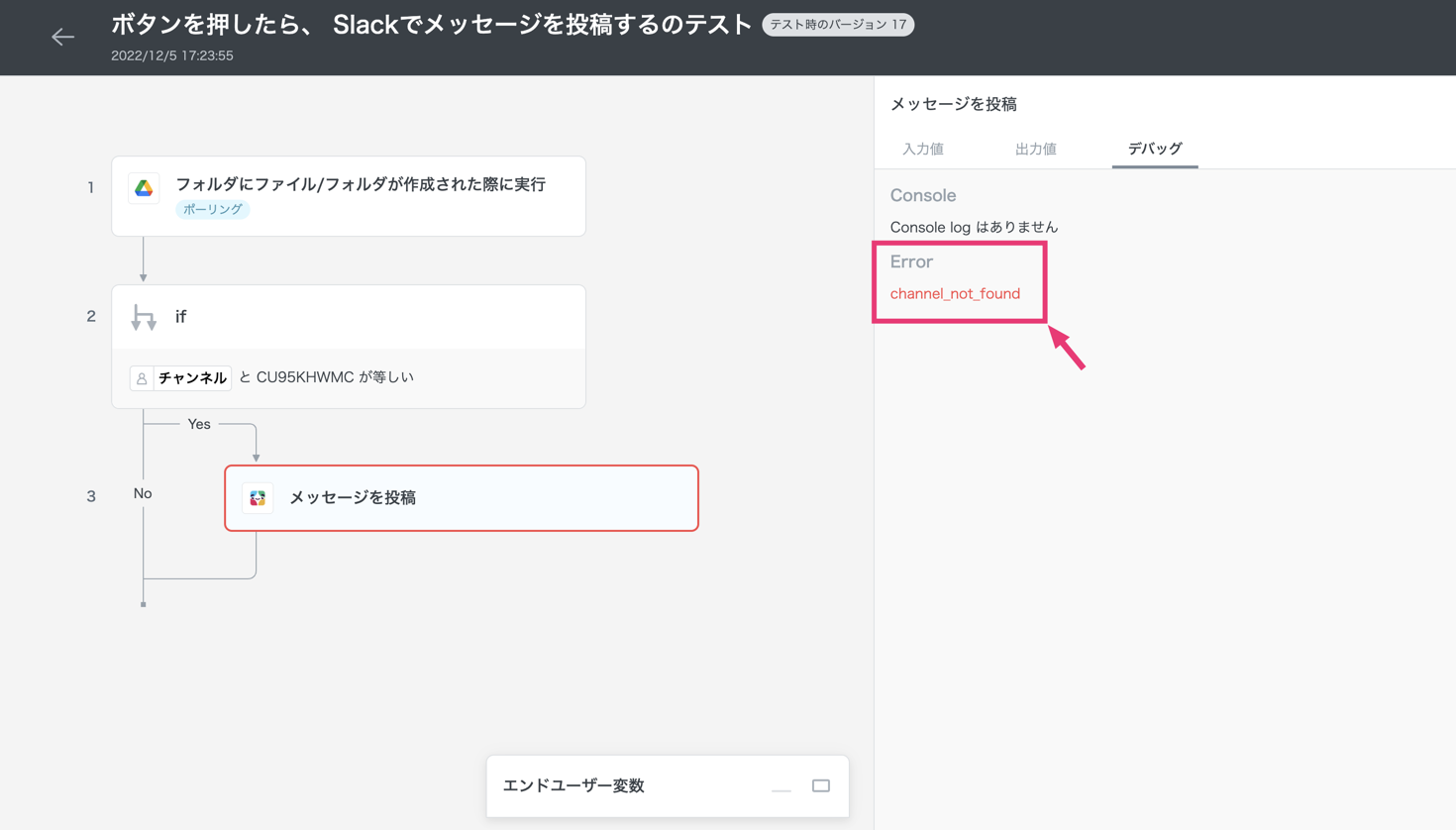This screenshot has width=1456, height=830.
Task: Click the Slack icon in step 3
Action: [x=258, y=498]
